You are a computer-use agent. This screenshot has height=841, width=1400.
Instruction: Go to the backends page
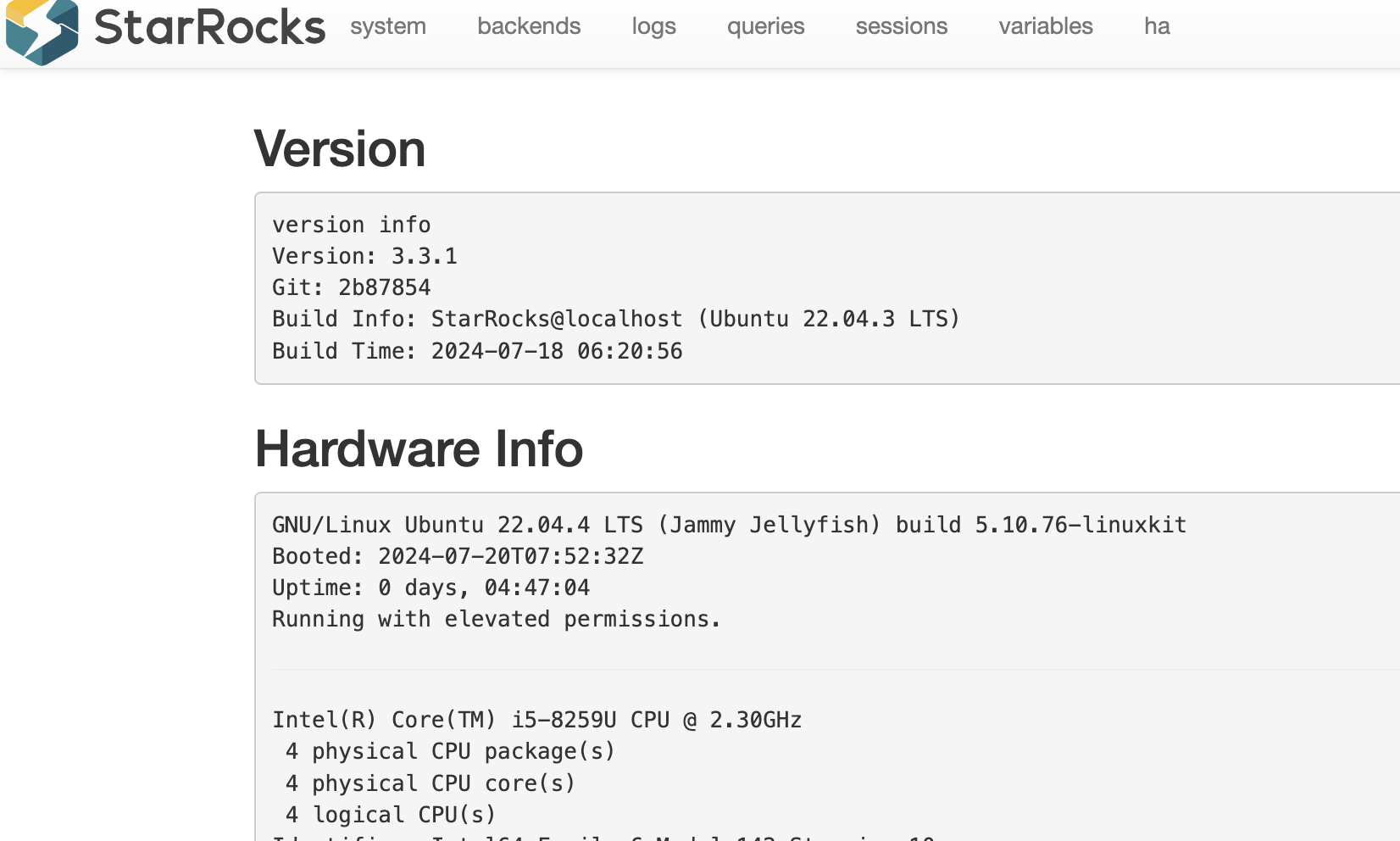click(529, 26)
